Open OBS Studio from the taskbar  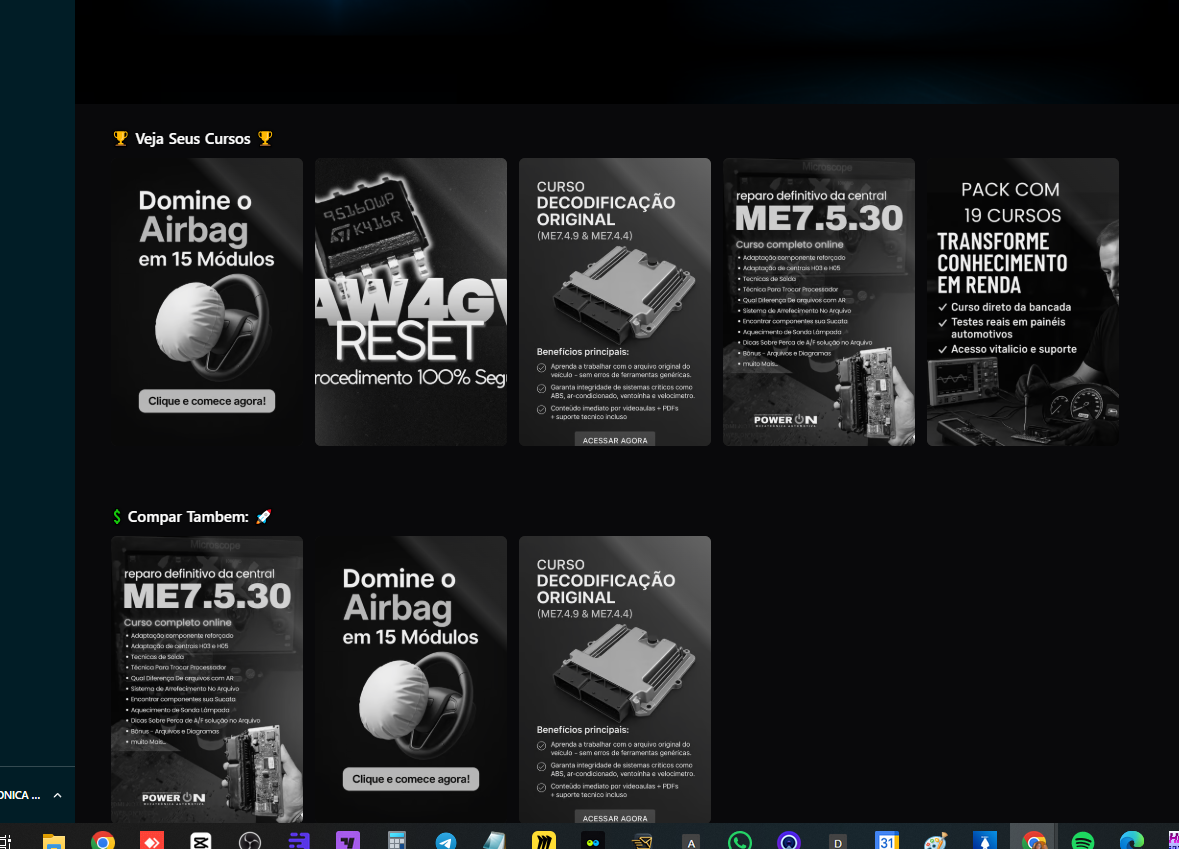tap(249, 841)
